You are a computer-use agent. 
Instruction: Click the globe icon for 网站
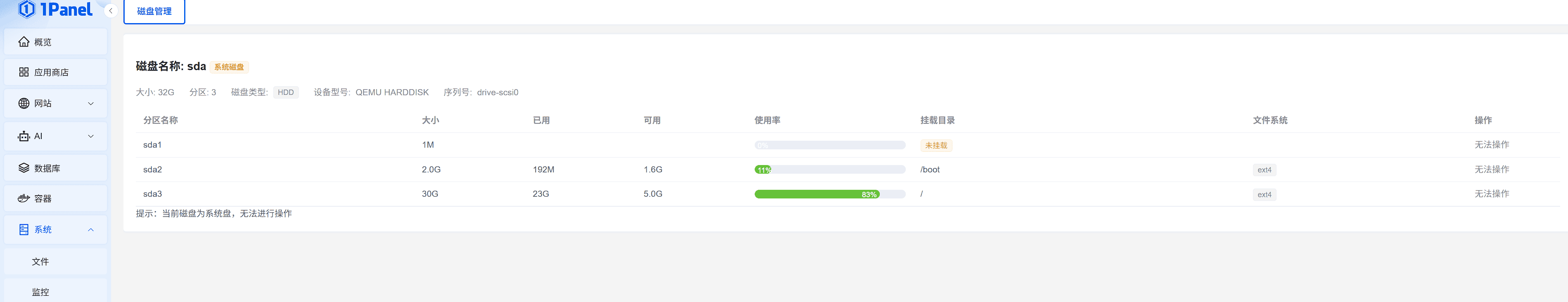click(x=24, y=104)
